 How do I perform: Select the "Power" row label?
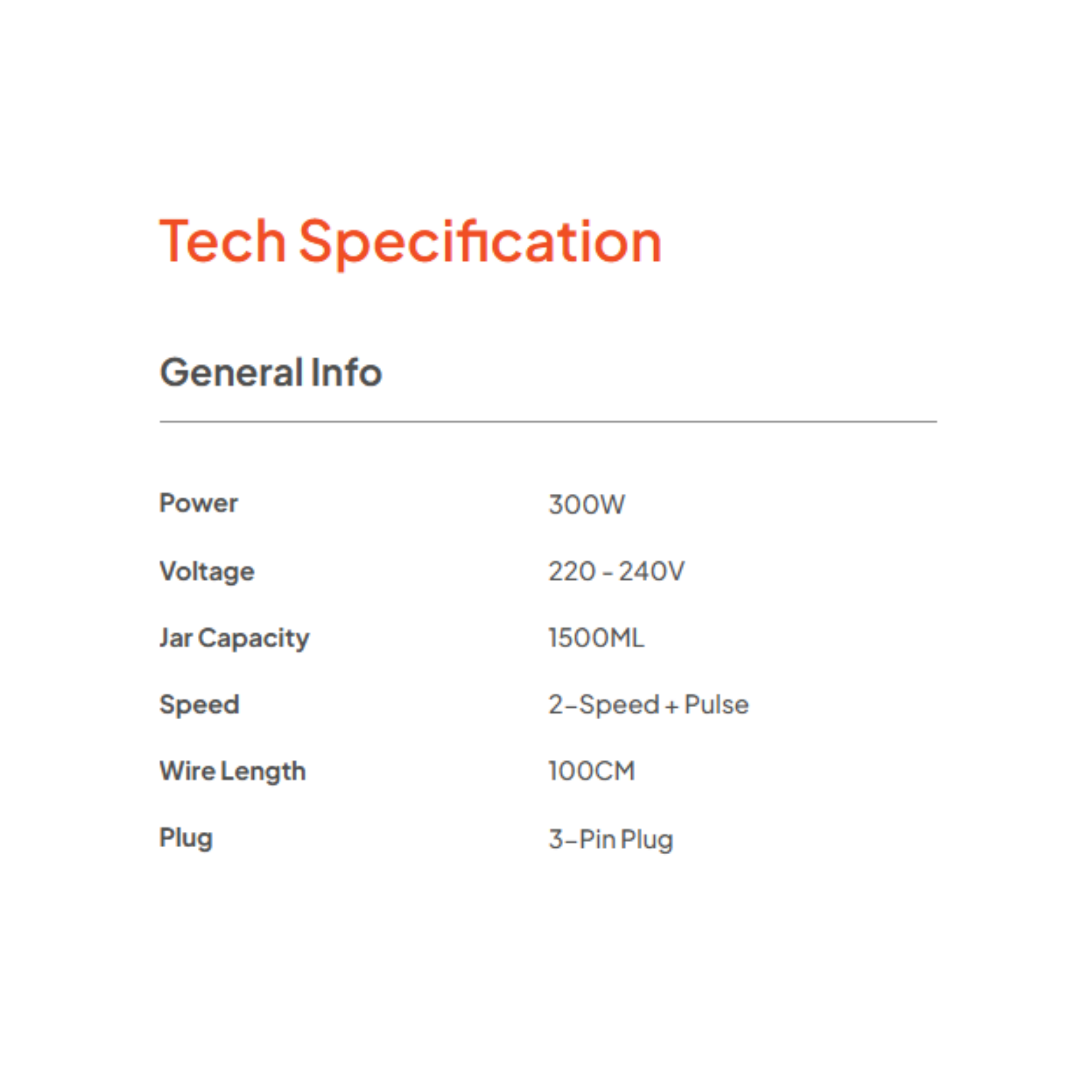[198, 503]
